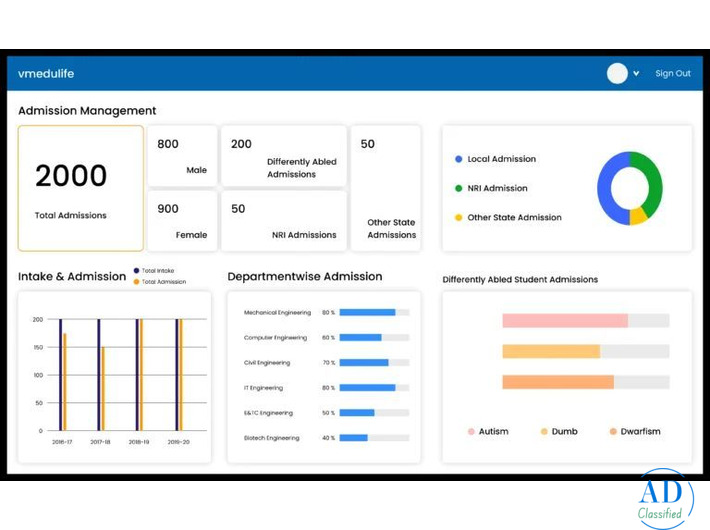Click the Computer Engineering progress bar

(x=374, y=337)
